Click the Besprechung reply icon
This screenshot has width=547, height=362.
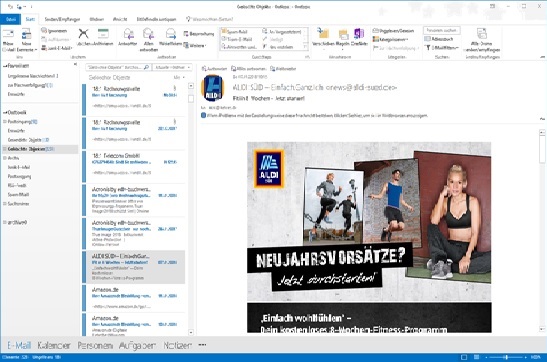198,34
